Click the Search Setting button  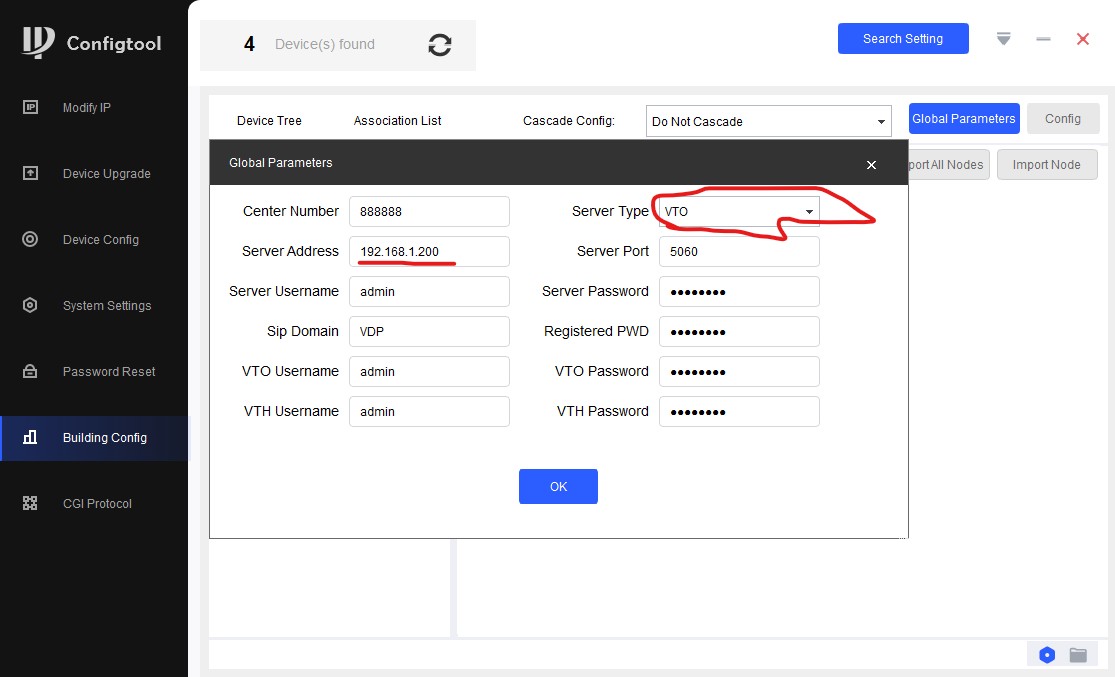(x=902, y=39)
